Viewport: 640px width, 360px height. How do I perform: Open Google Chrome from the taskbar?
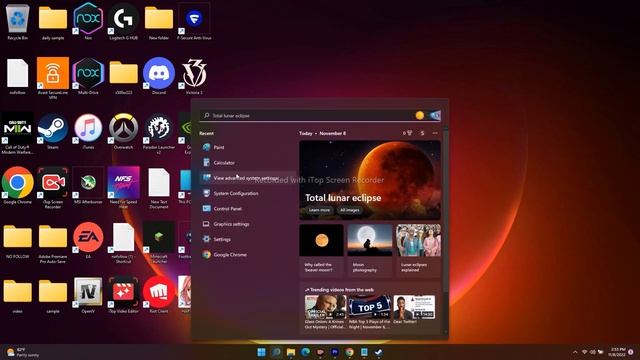pyautogui.click(x=349, y=352)
